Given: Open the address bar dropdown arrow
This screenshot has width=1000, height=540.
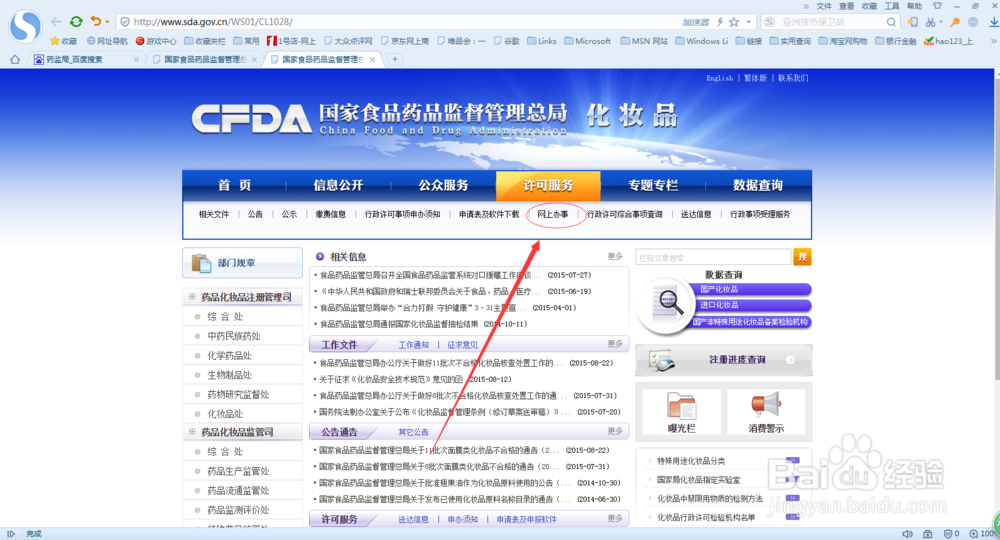Looking at the screenshot, I should pos(749,22).
